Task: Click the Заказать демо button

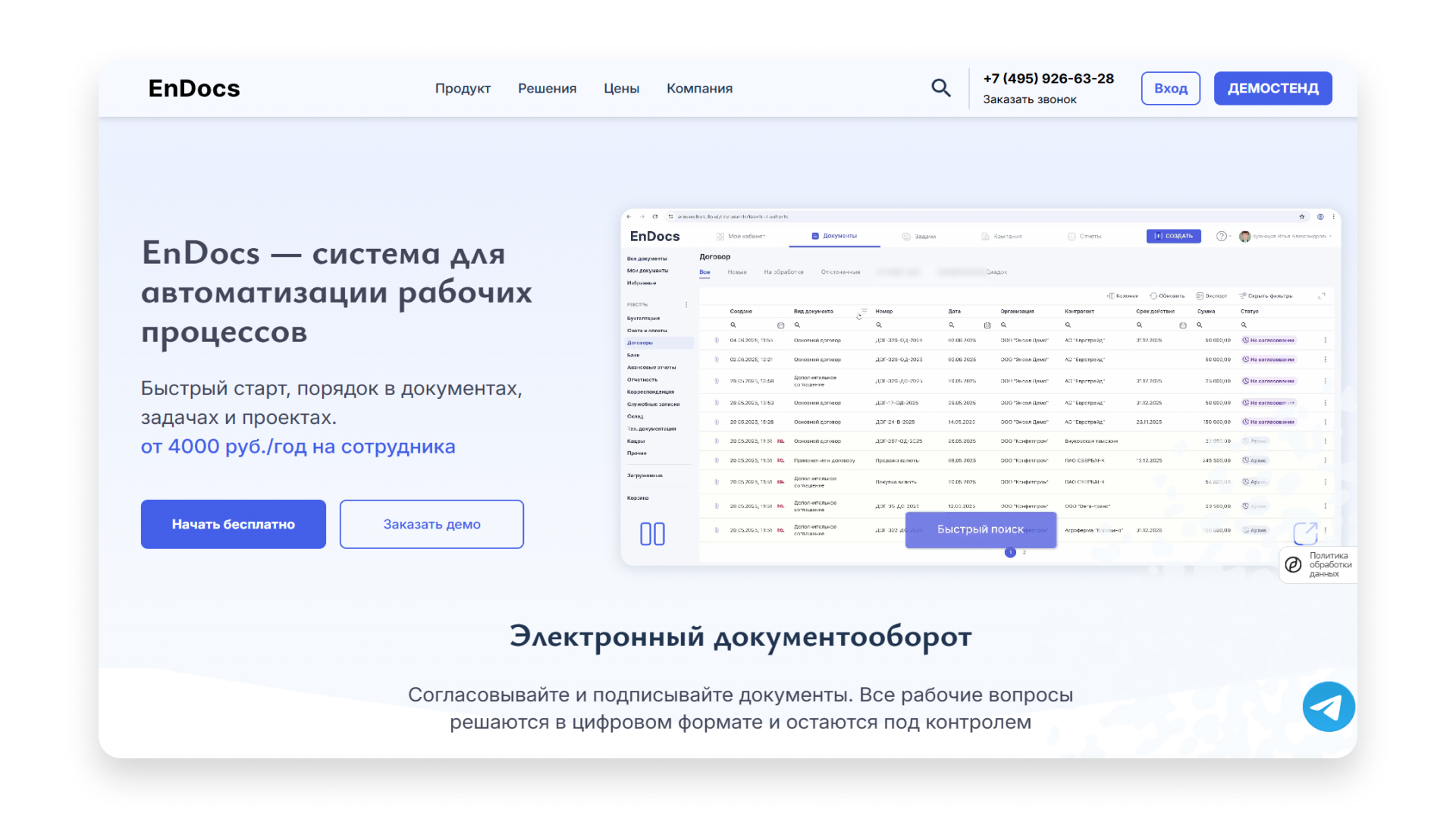Action: pos(431,523)
